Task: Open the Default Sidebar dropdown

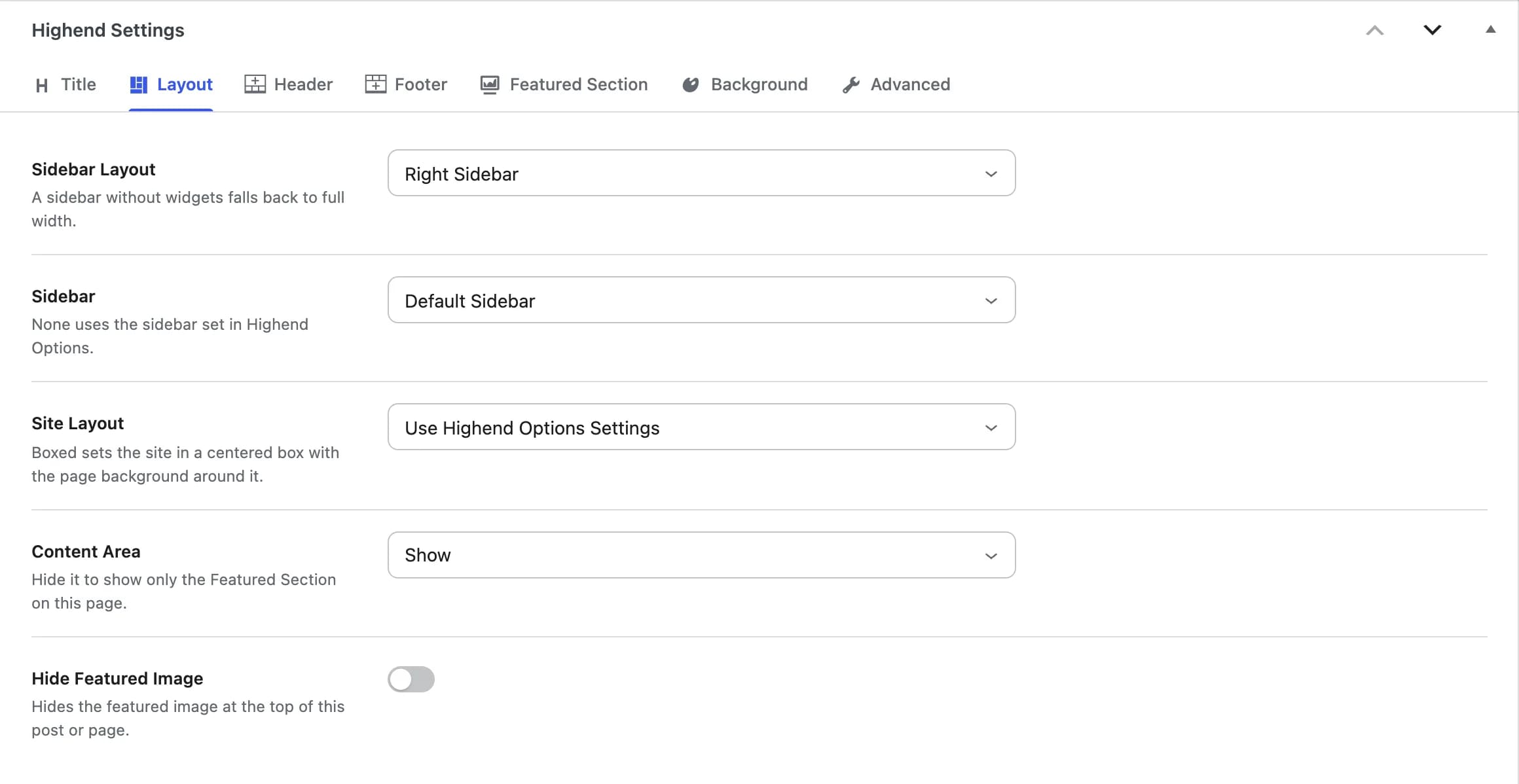Action: coord(701,300)
